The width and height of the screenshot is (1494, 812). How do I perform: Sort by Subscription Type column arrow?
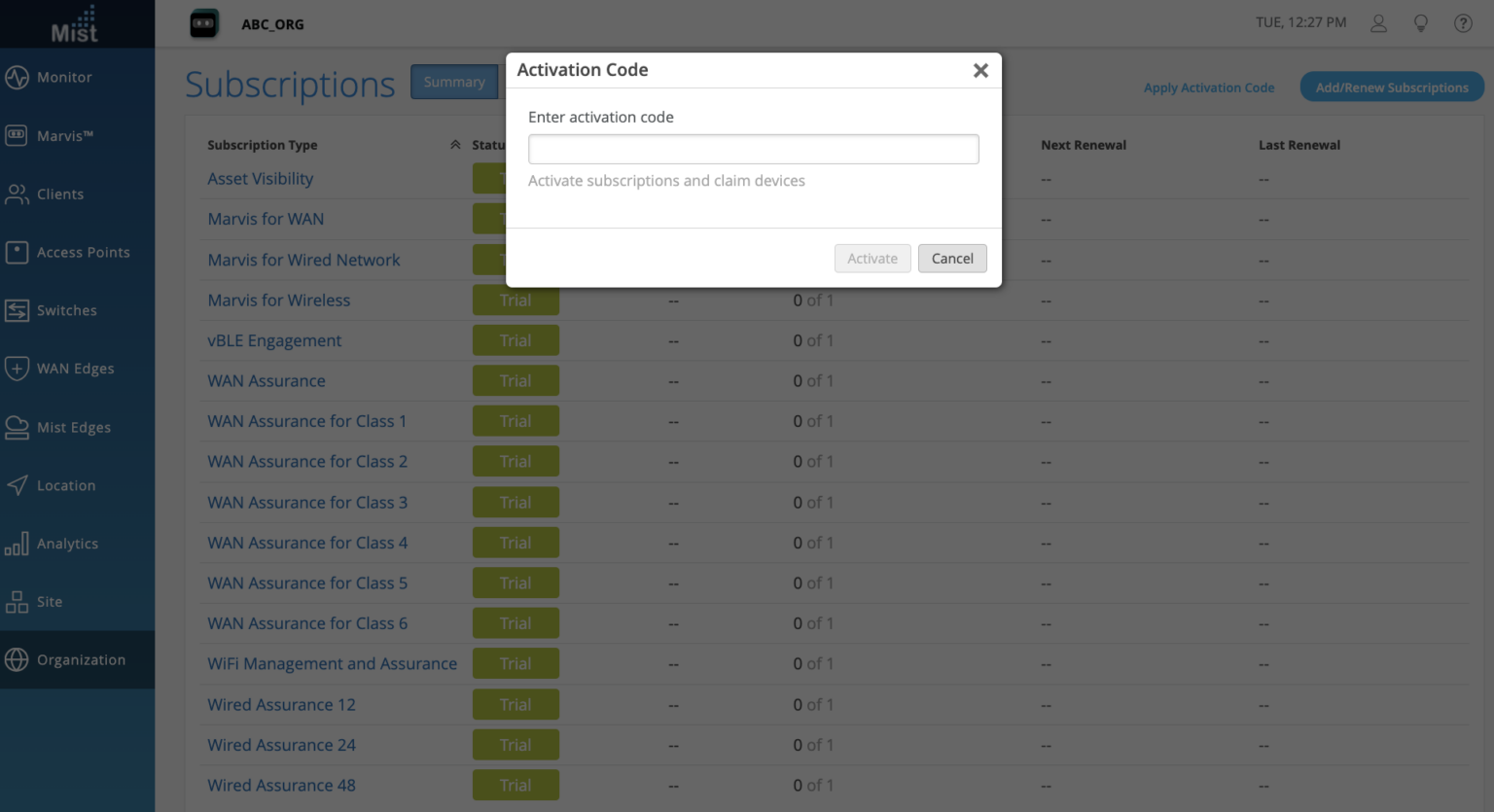pyautogui.click(x=455, y=145)
